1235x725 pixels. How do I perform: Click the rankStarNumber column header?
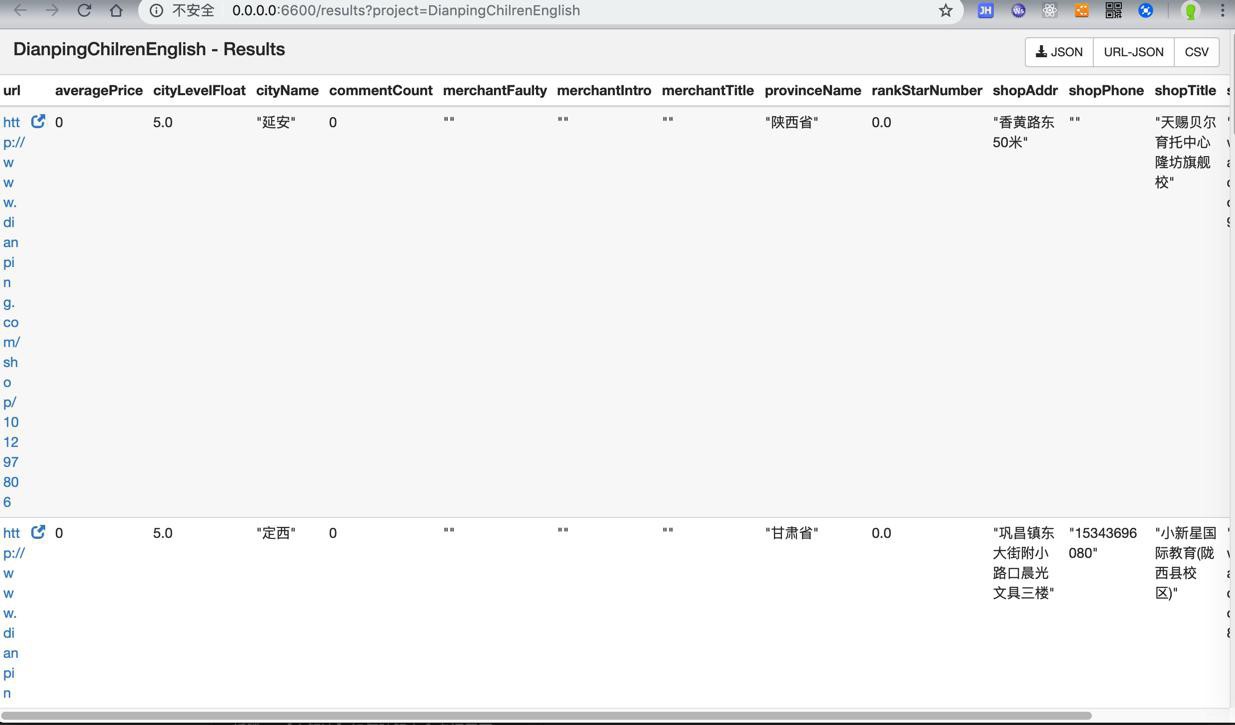(x=927, y=90)
